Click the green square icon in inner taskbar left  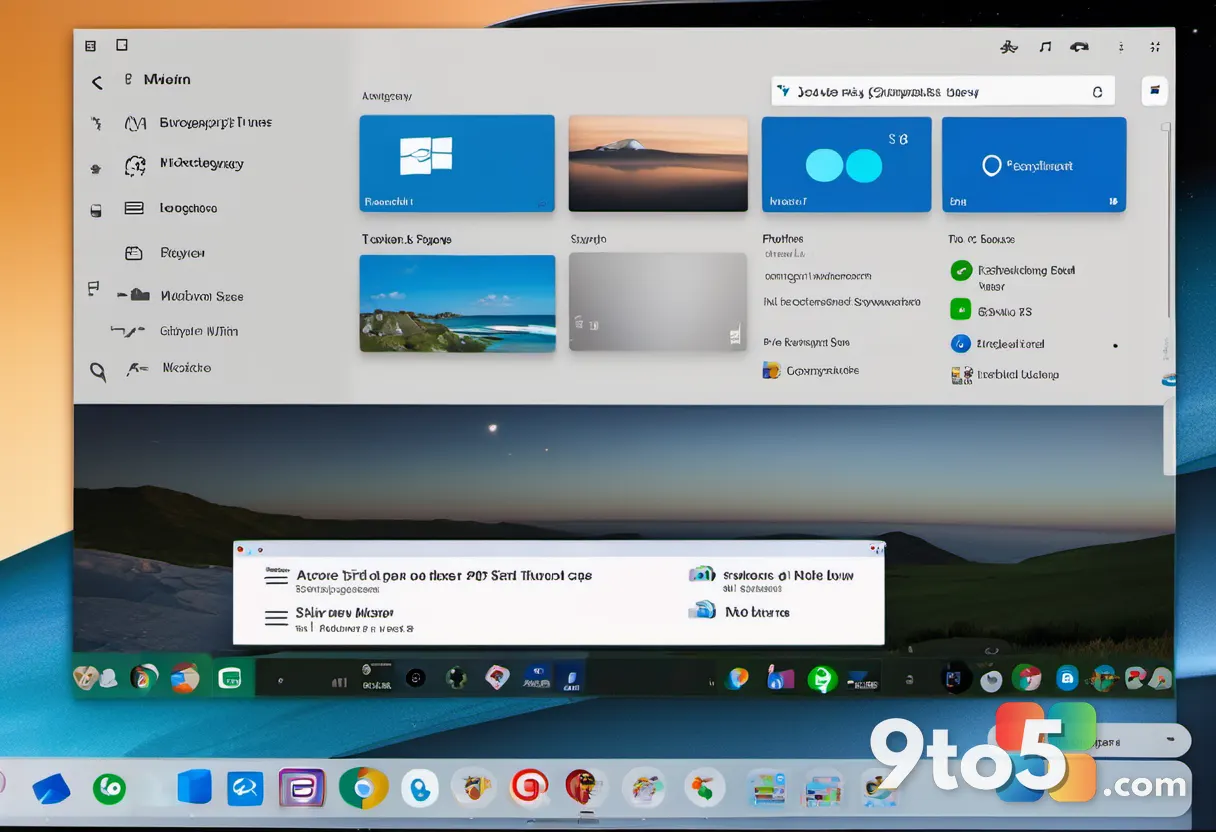232,678
